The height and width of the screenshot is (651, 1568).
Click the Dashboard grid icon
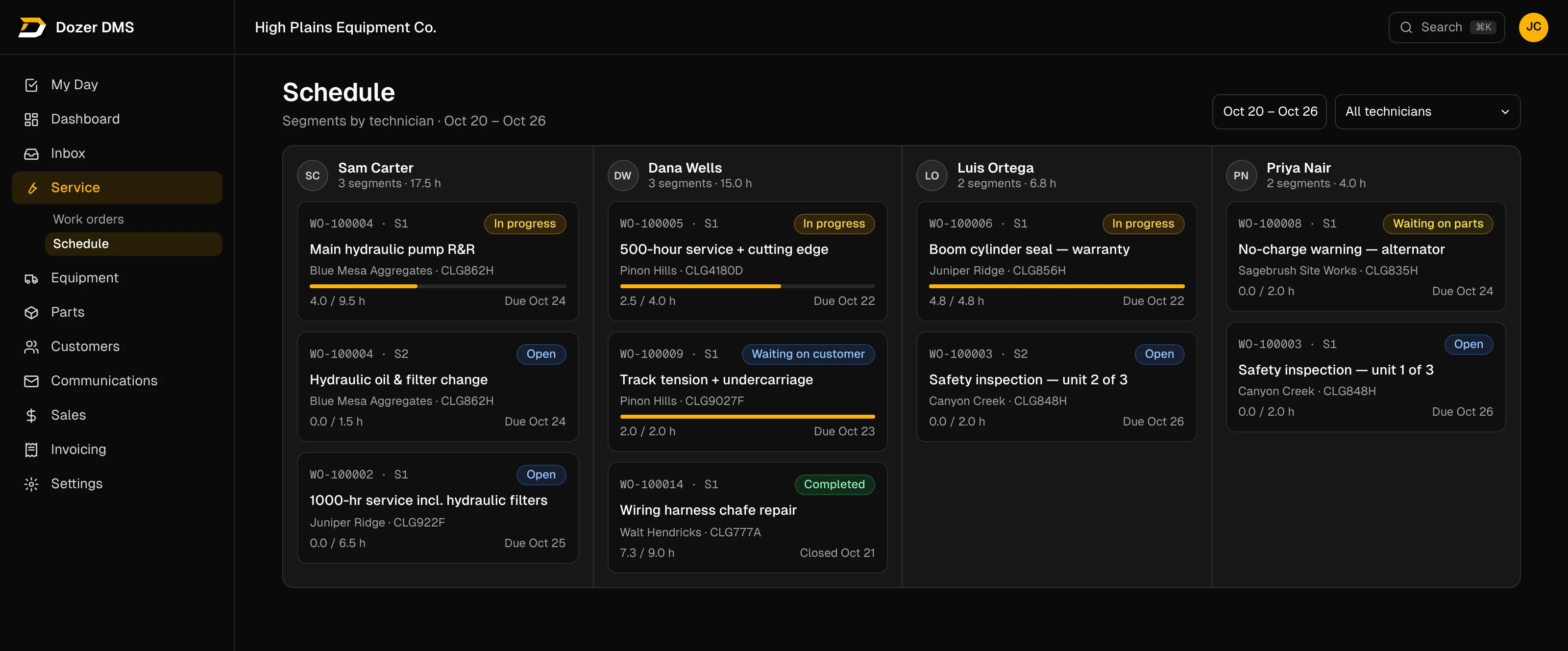(x=31, y=119)
